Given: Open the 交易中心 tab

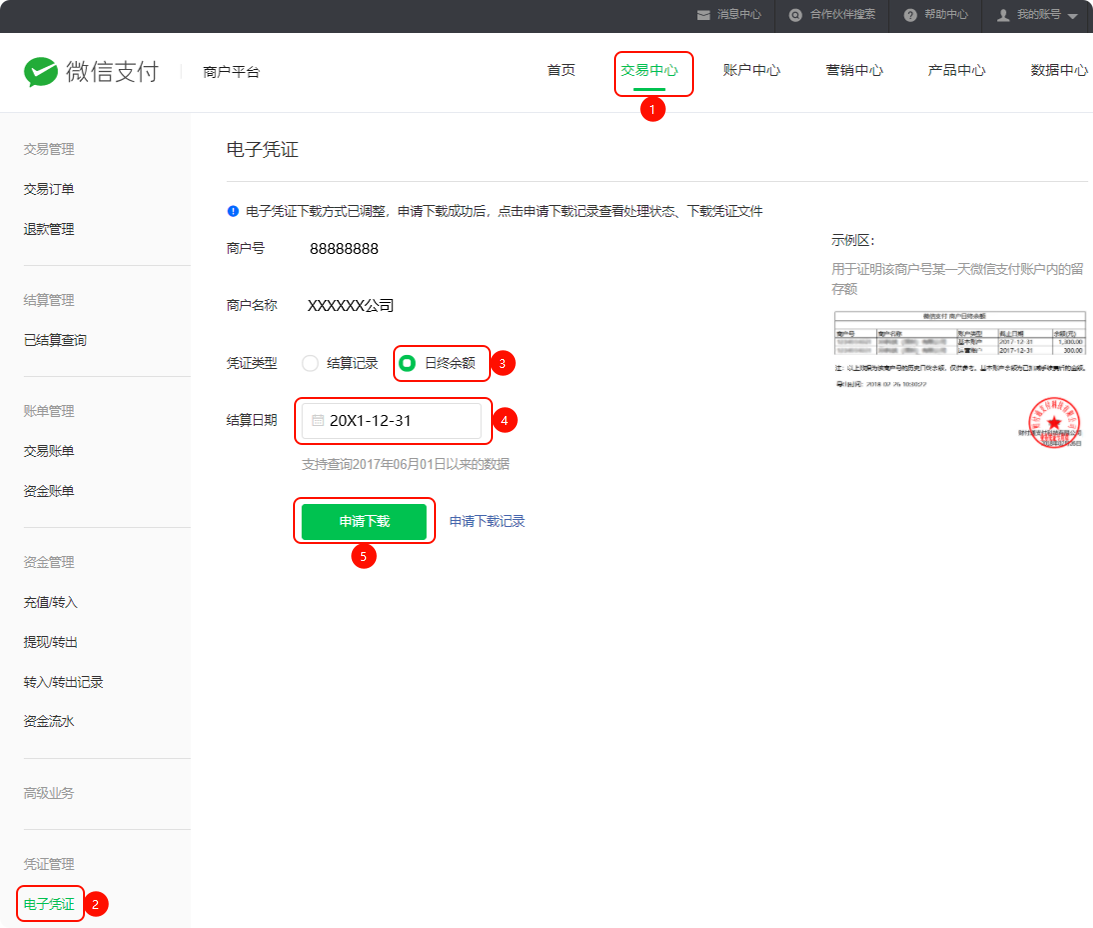Looking at the screenshot, I should pos(649,70).
